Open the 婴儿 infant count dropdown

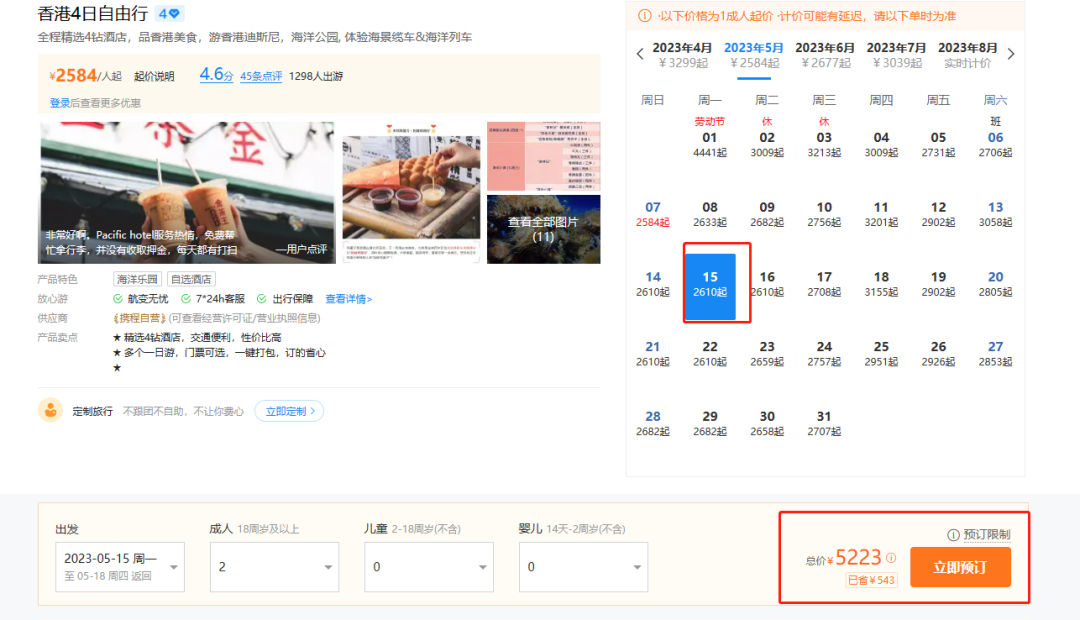[583, 567]
